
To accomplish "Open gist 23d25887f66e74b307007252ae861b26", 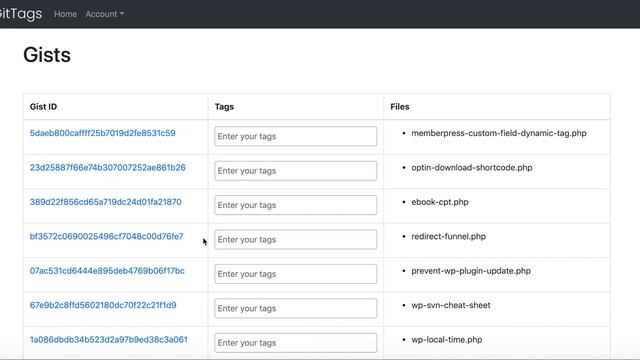I will [108, 167].
